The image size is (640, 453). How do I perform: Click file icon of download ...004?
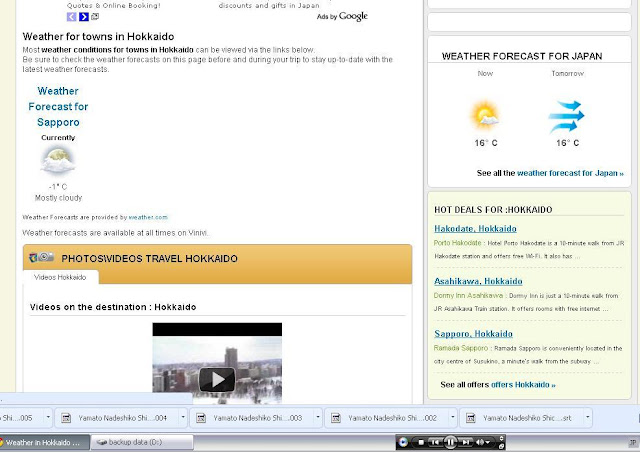66,418
